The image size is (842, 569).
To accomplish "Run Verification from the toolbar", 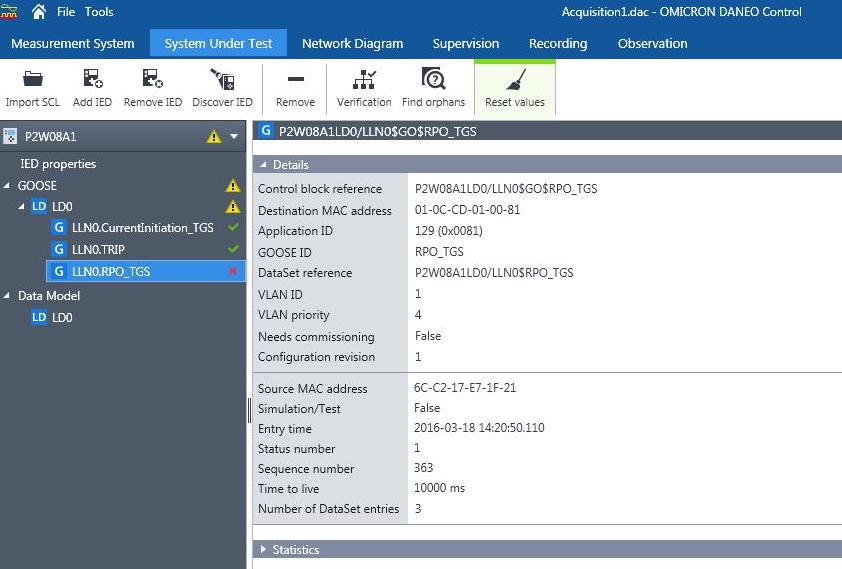I will tap(364, 79).
